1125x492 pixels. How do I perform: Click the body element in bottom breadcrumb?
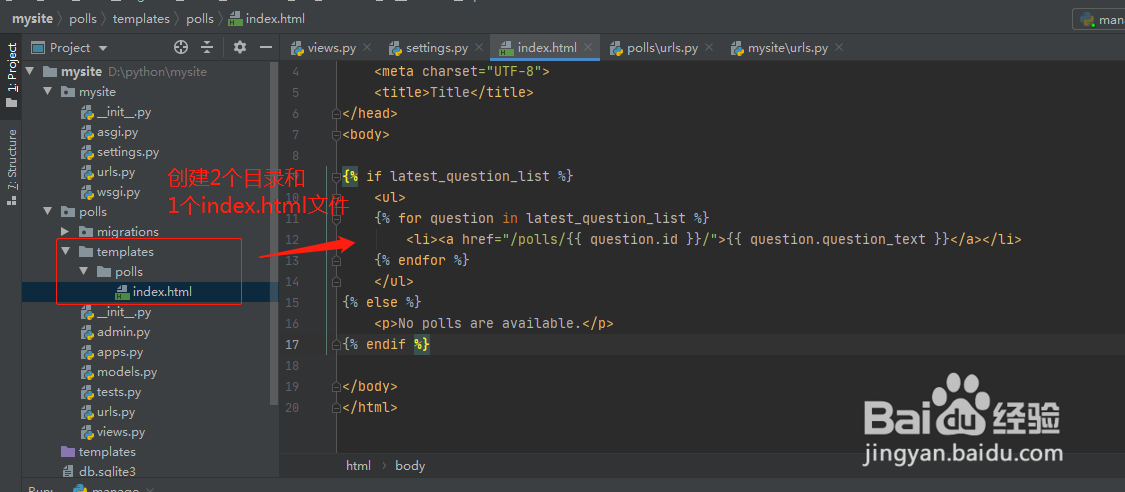pos(410,465)
